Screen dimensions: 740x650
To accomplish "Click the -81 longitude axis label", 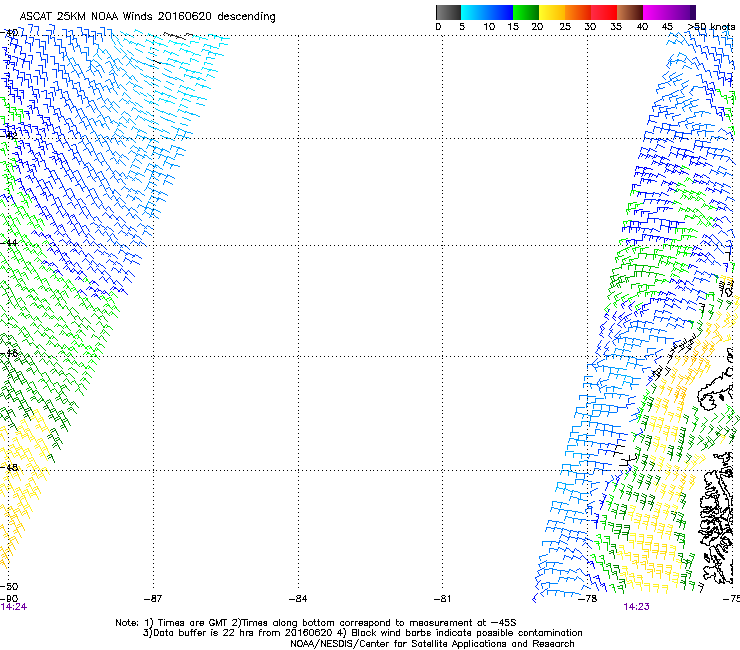I will (442, 599).
